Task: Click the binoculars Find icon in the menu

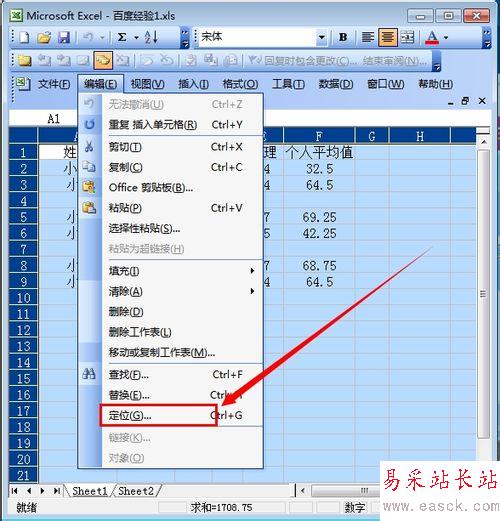Action: [x=89, y=374]
